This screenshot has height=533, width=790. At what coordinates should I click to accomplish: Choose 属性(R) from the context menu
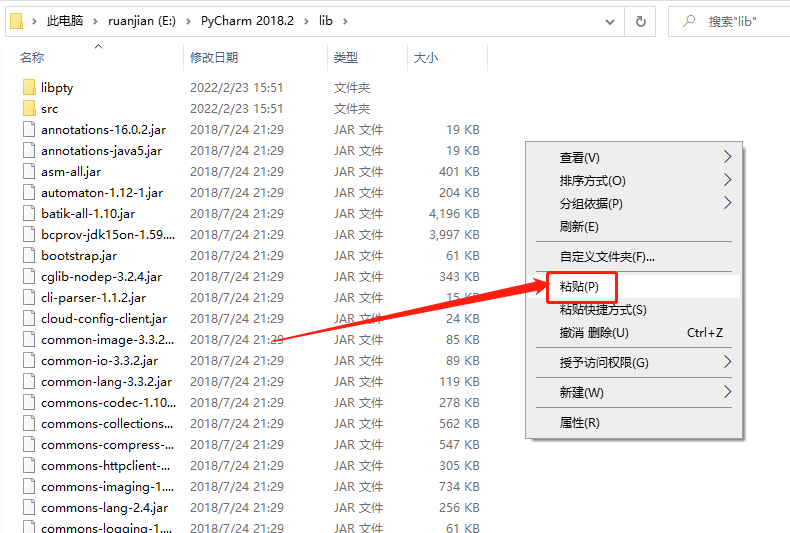coord(634,423)
